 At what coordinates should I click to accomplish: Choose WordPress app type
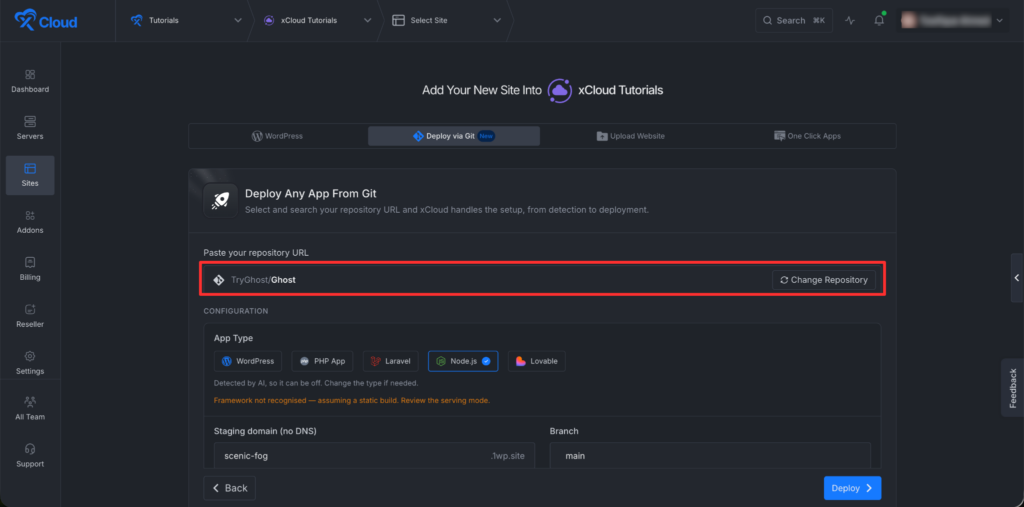click(248, 361)
